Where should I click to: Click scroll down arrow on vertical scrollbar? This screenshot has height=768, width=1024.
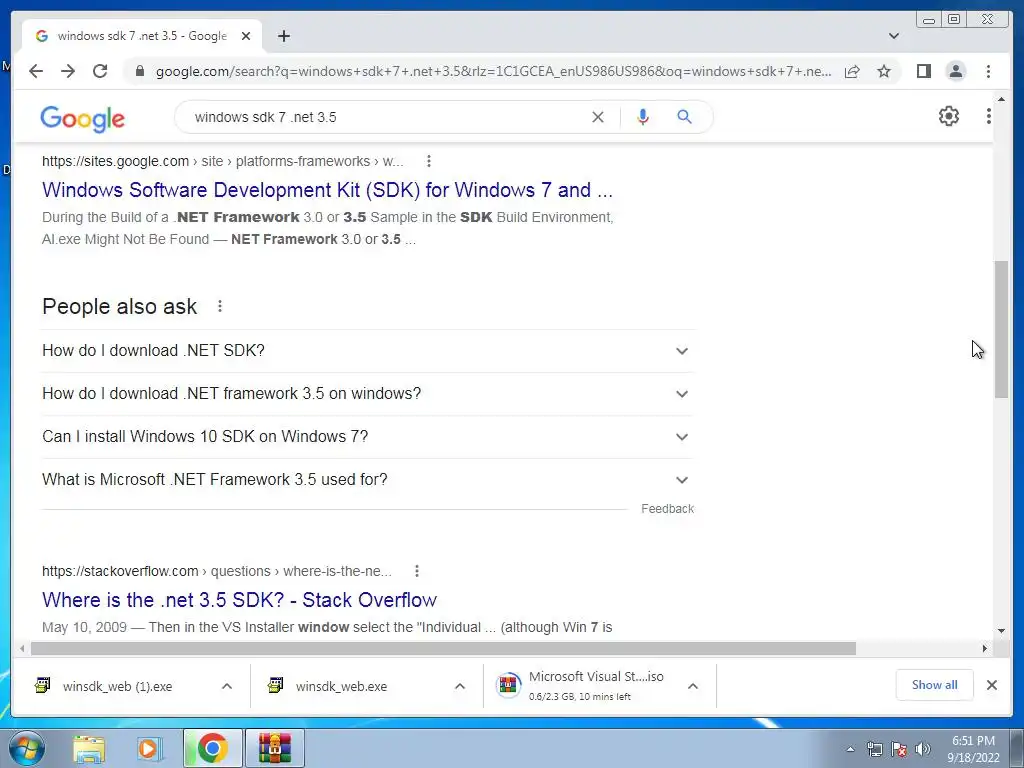pos(1001,631)
